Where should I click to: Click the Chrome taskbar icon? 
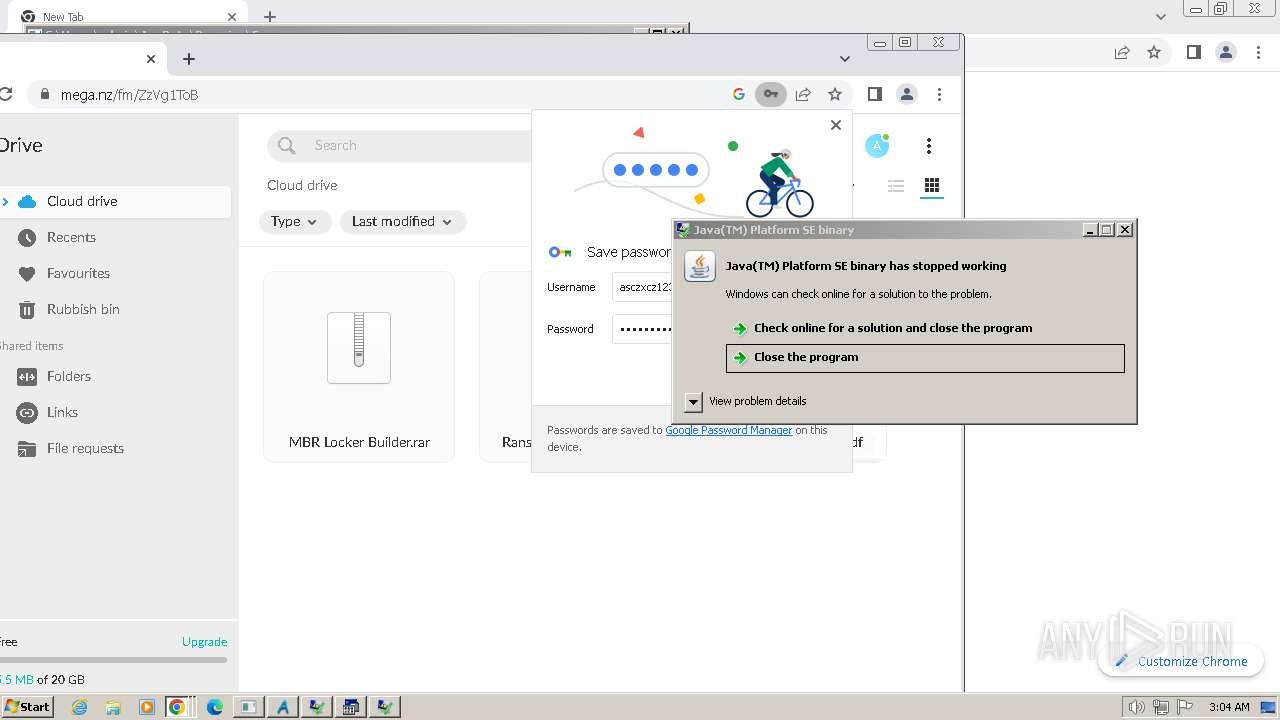(x=178, y=707)
